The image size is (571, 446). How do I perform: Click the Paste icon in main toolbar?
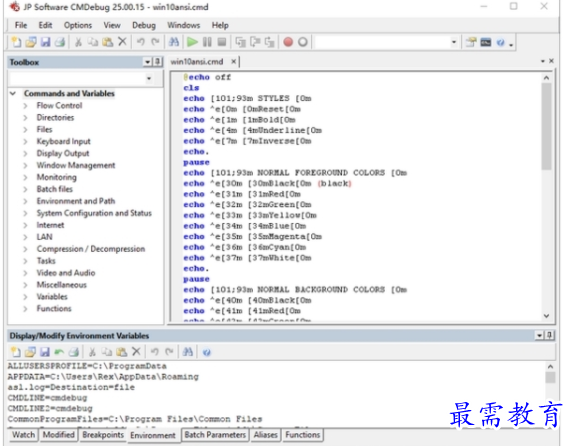point(107,42)
